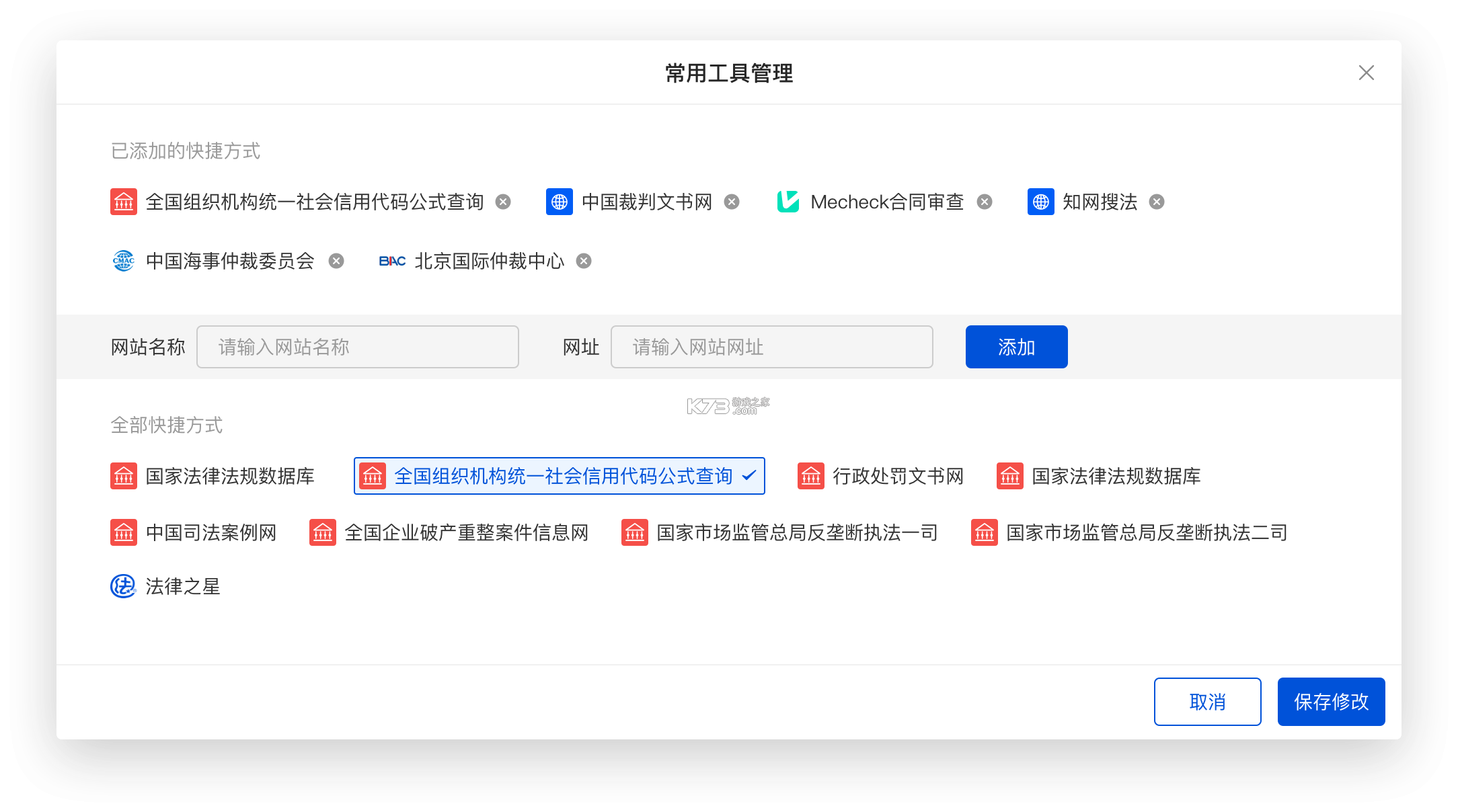Remove 知网搜法 shortcut

(x=1157, y=202)
